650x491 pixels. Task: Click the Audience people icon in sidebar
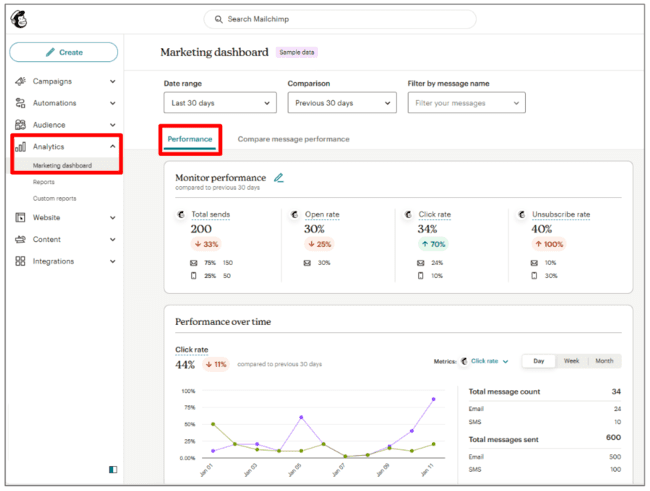click(21, 125)
